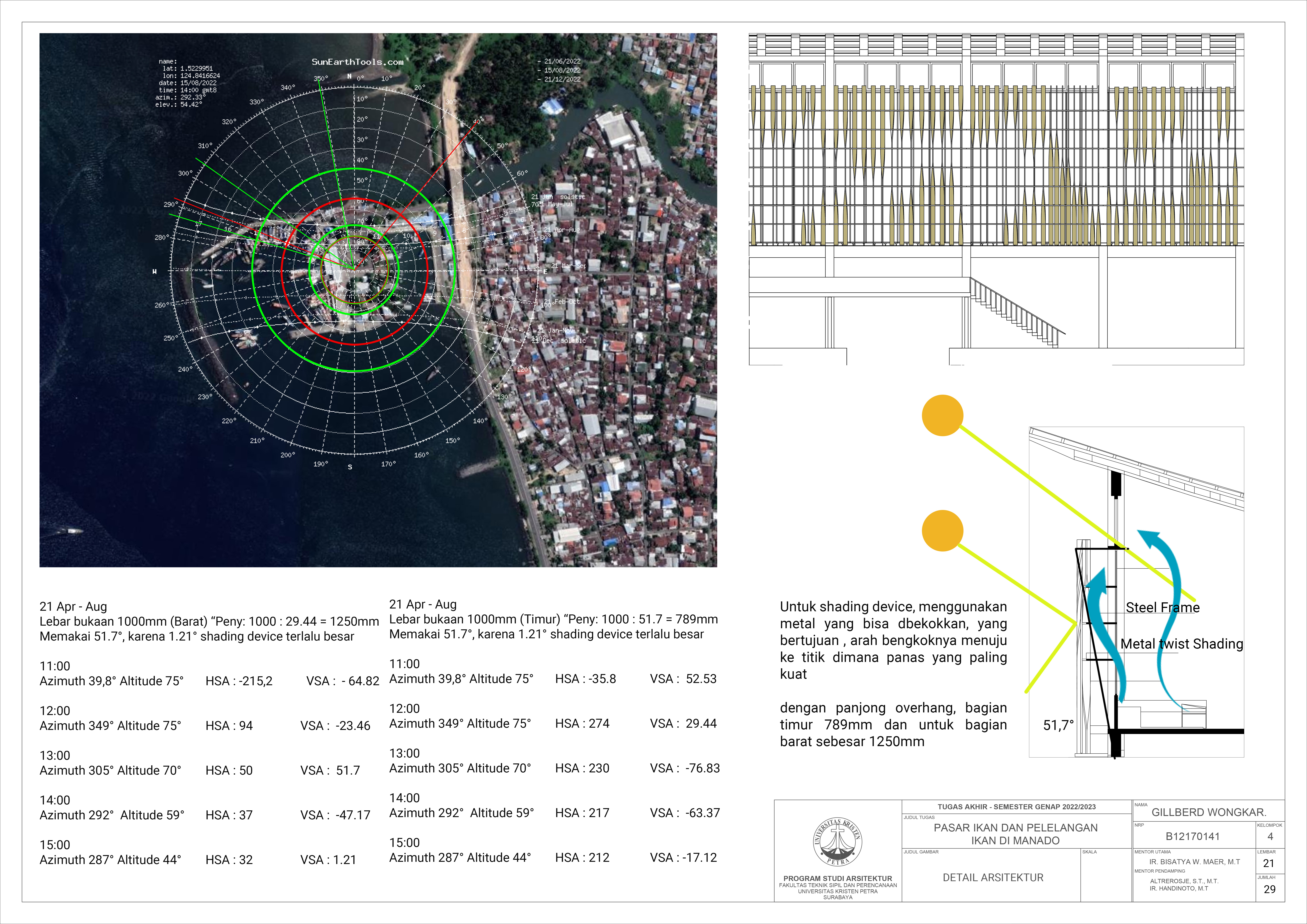Click the lower orange sun circle
Screen dimensions: 1307x924
[x=943, y=531]
